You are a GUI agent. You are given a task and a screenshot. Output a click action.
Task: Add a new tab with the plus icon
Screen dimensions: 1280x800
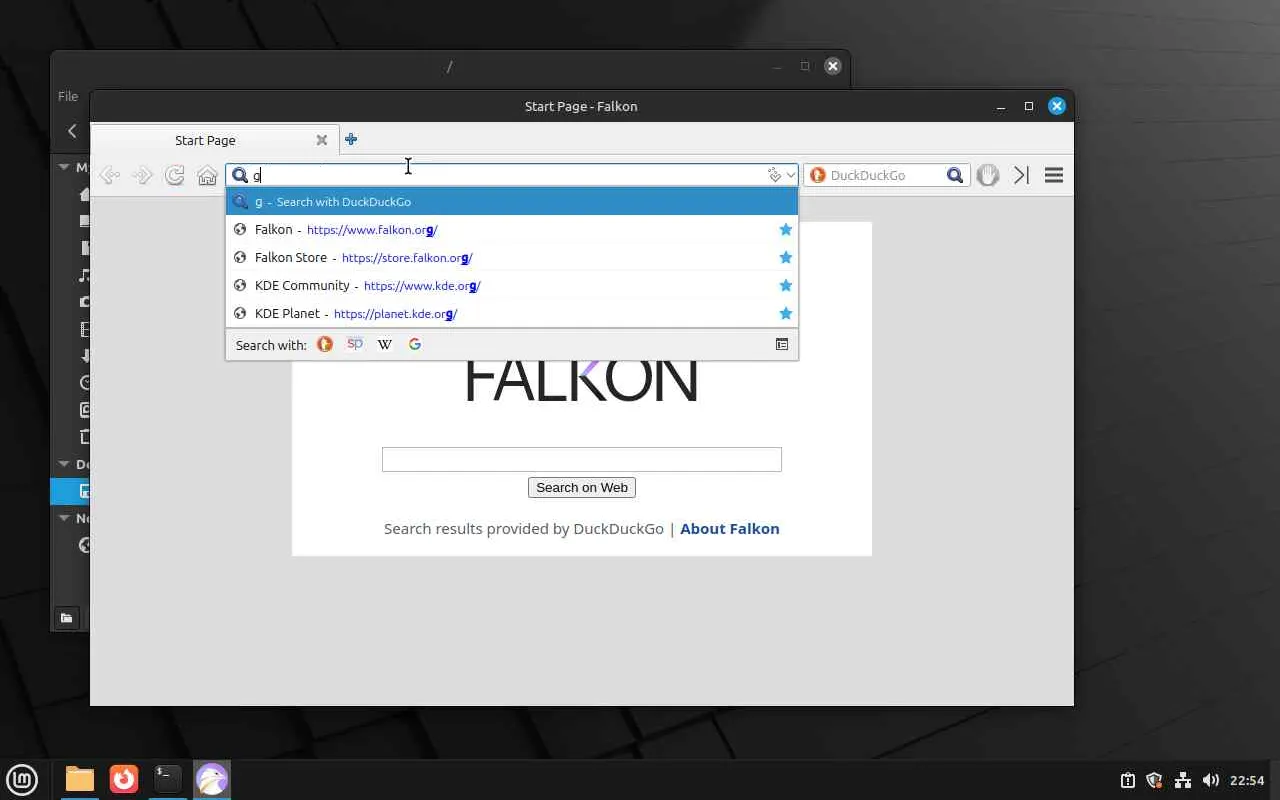pos(351,140)
